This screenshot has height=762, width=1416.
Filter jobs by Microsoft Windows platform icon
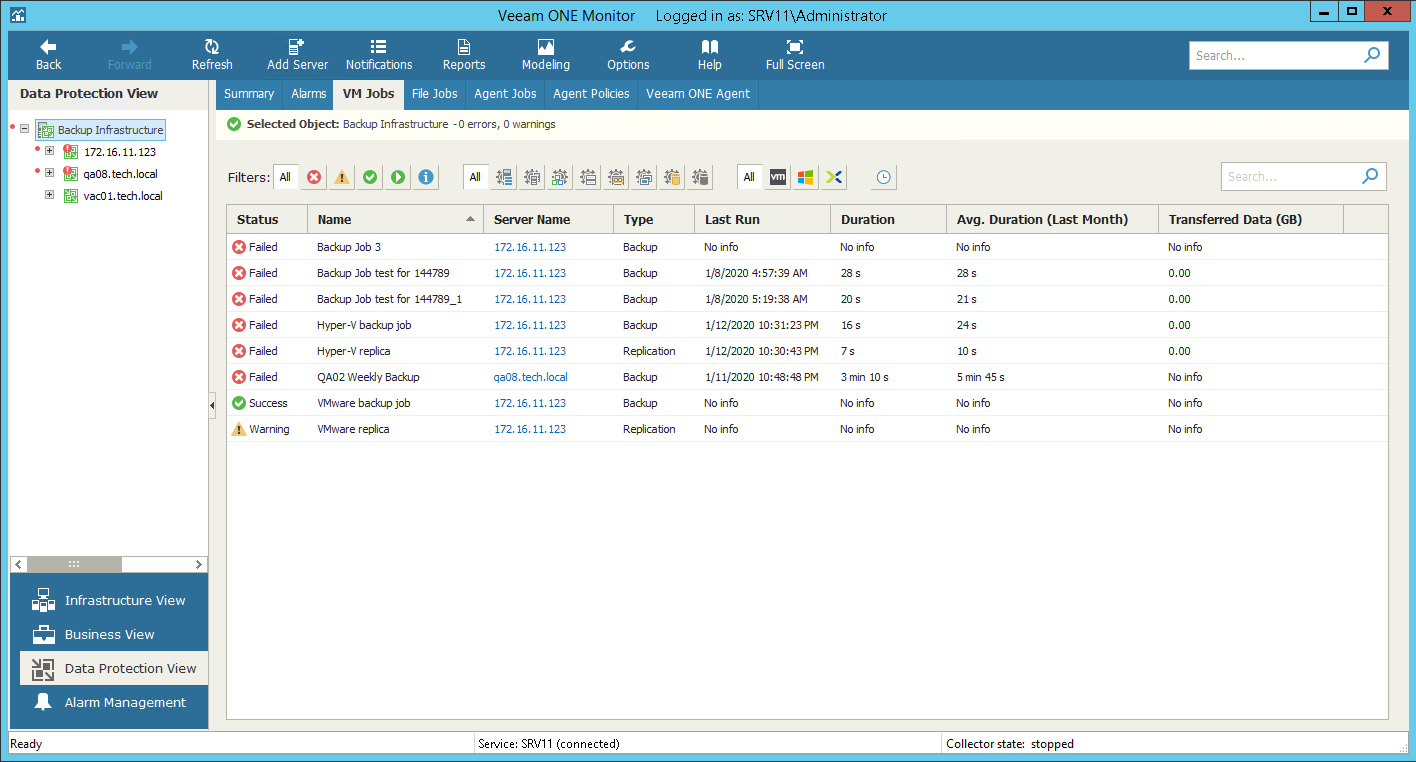pyautogui.click(x=805, y=177)
